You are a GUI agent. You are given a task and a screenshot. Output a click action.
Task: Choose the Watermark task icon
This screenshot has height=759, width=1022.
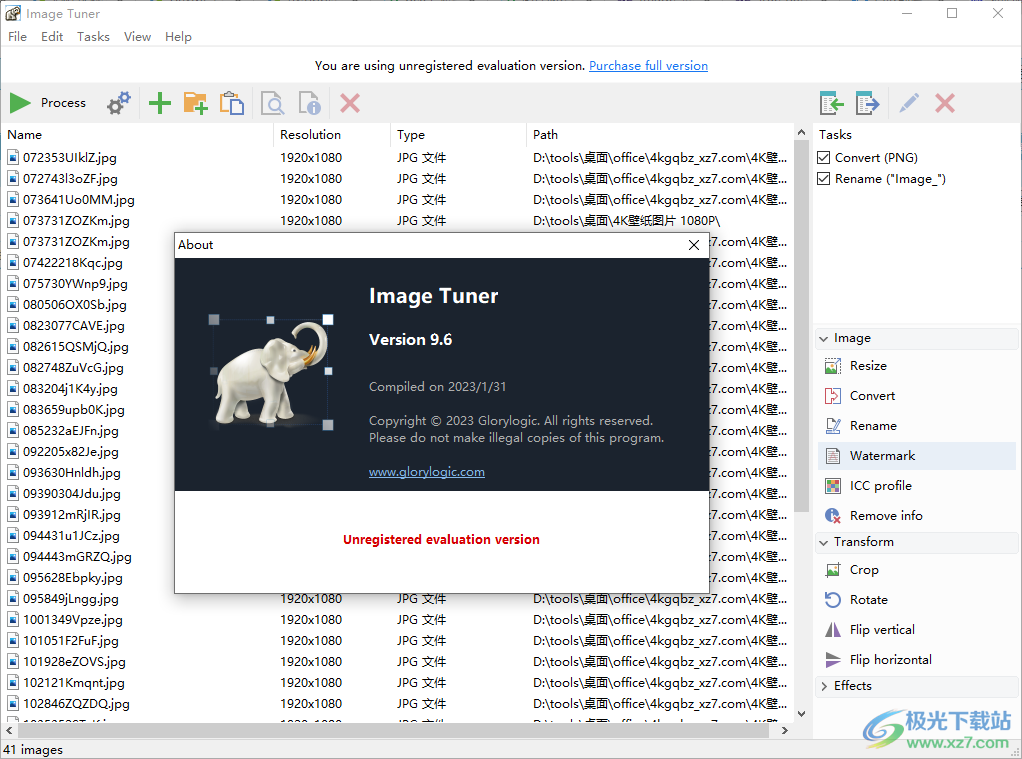click(x=833, y=456)
